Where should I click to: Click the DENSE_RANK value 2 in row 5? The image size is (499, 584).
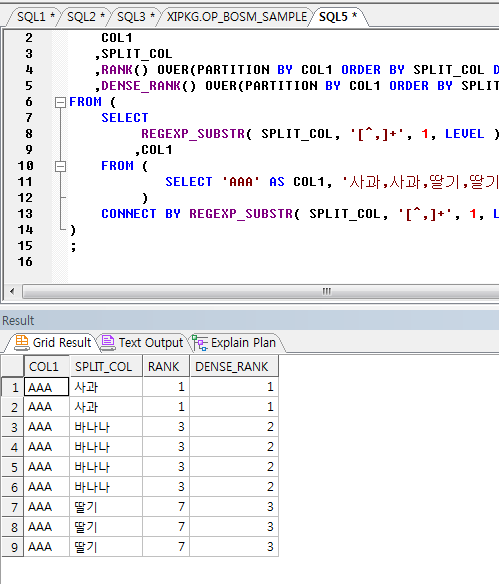(234, 467)
